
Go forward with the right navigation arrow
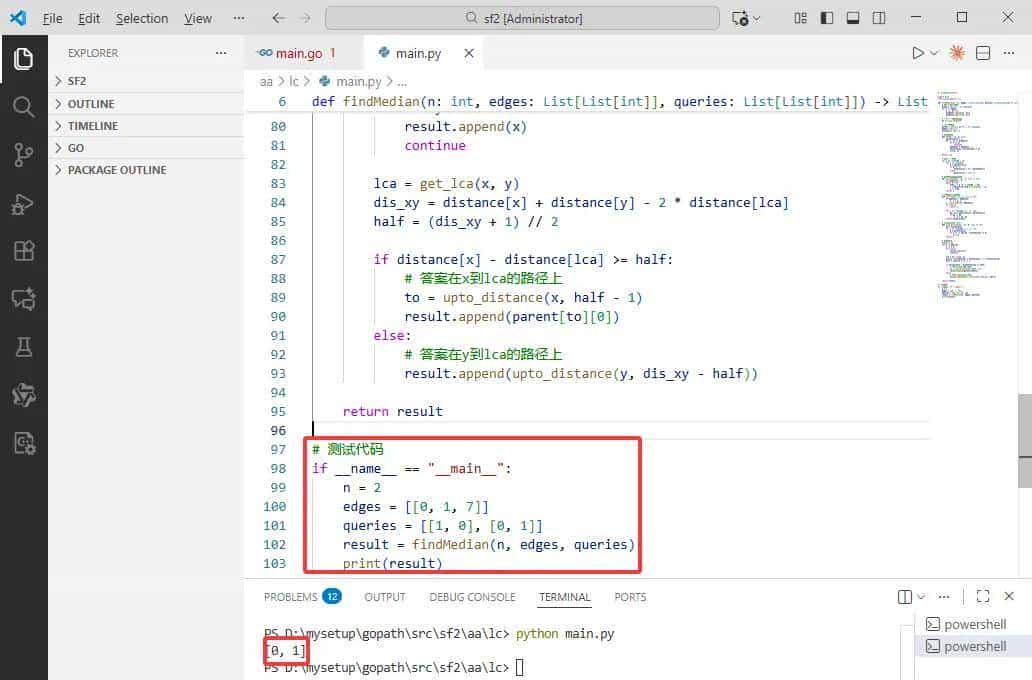pyautogui.click(x=305, y=18)
